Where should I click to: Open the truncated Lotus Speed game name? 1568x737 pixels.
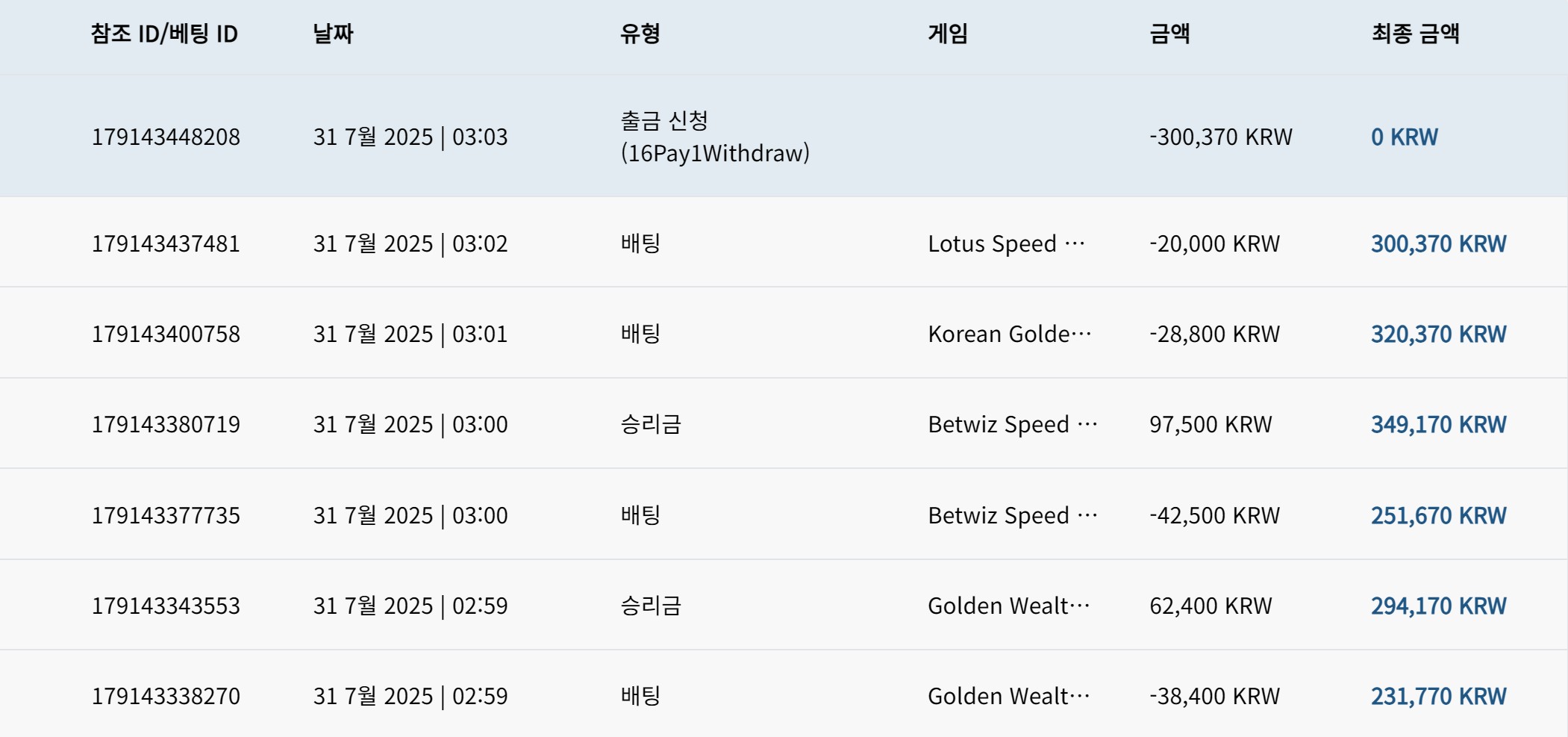[x=1006, y=243]
